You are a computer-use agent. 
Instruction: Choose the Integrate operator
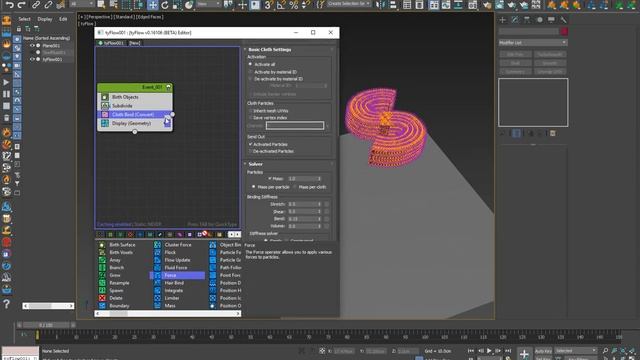tap(173, 291)
